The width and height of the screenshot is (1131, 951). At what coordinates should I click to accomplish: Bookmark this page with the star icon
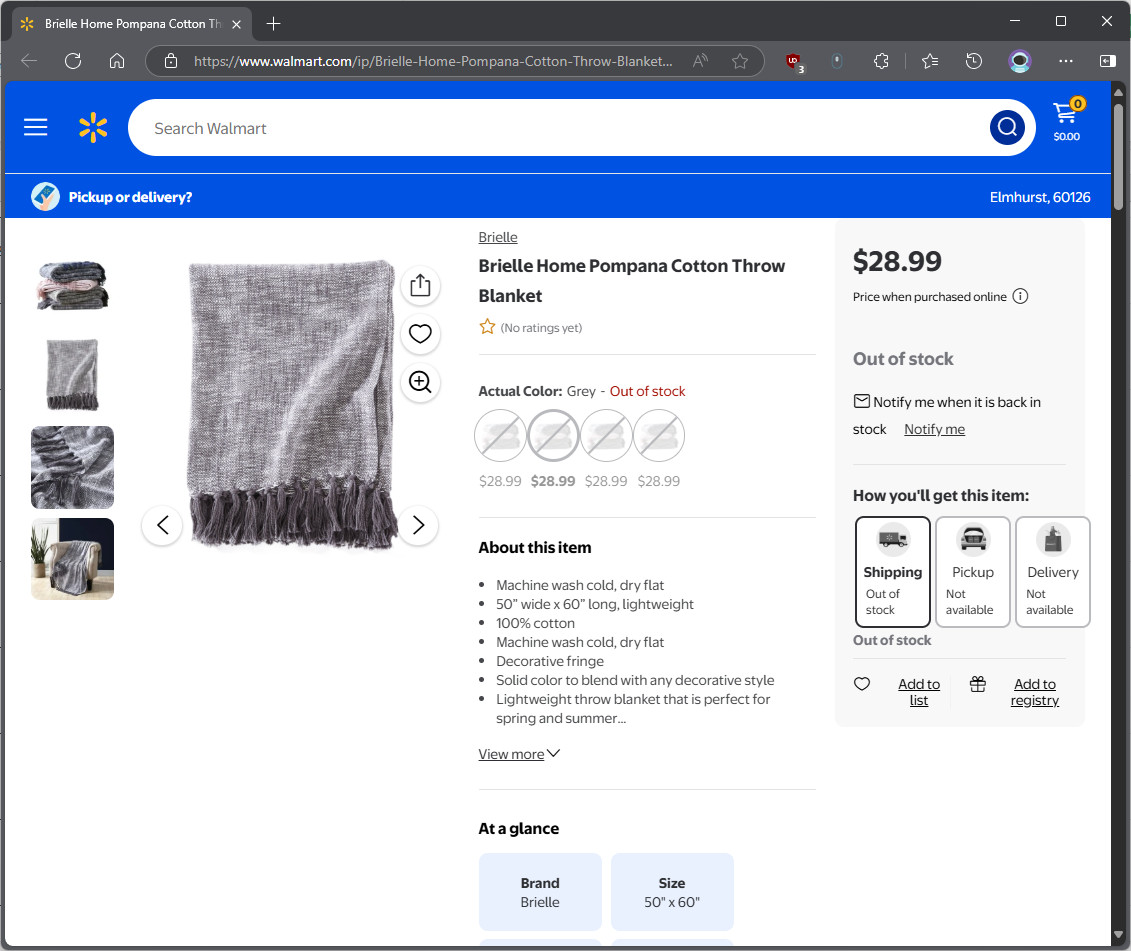click(x=739, y=61)
